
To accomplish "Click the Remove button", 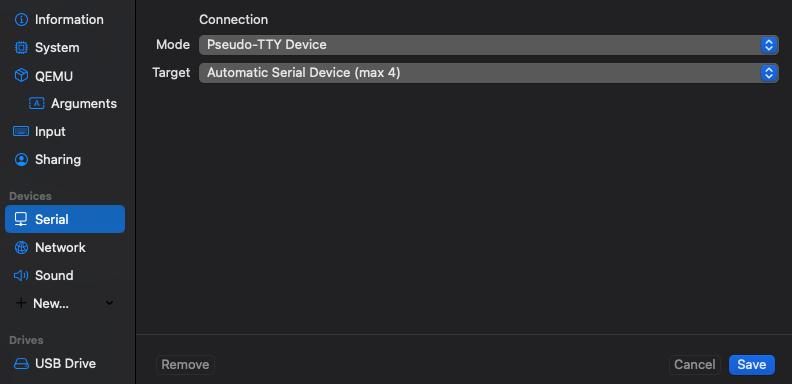I will [x=185, y=365].
